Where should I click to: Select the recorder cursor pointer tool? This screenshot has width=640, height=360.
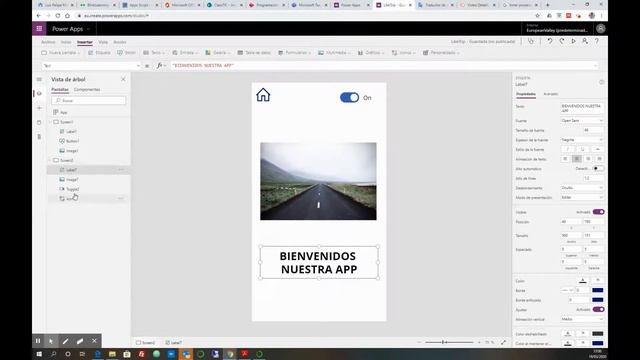tap(51, 341)
